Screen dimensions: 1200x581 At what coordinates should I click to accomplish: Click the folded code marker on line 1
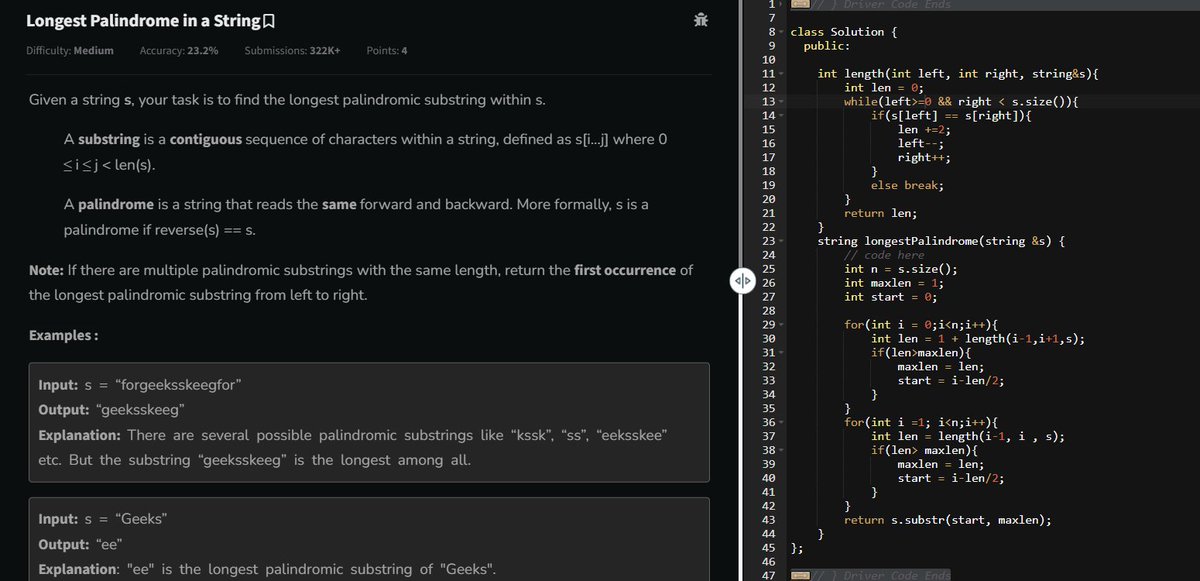click(799, 5)
